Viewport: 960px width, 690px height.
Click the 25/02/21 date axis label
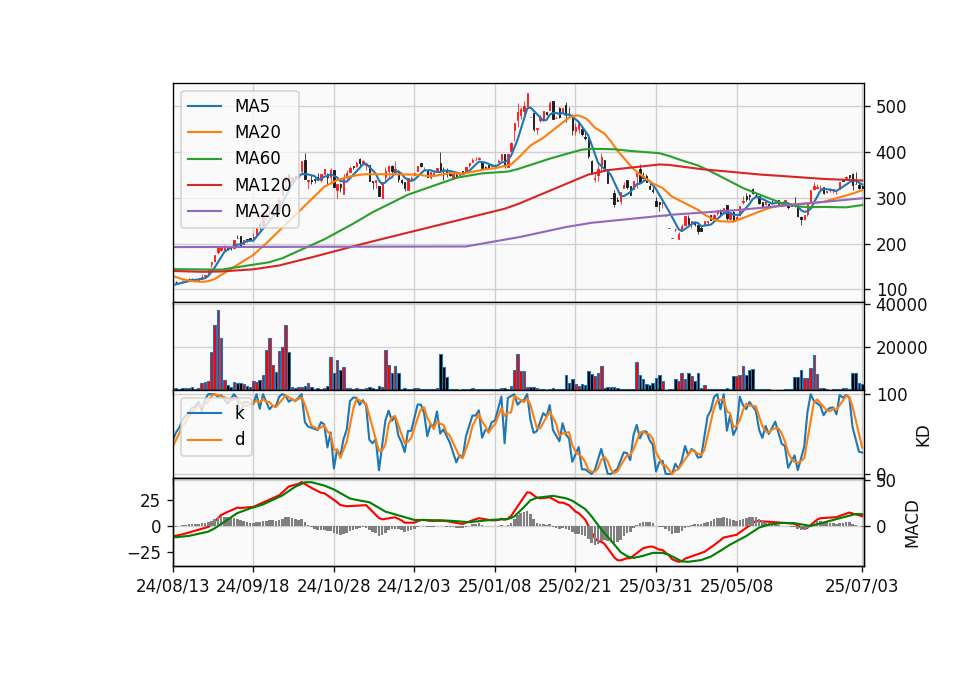pos(575,586)
